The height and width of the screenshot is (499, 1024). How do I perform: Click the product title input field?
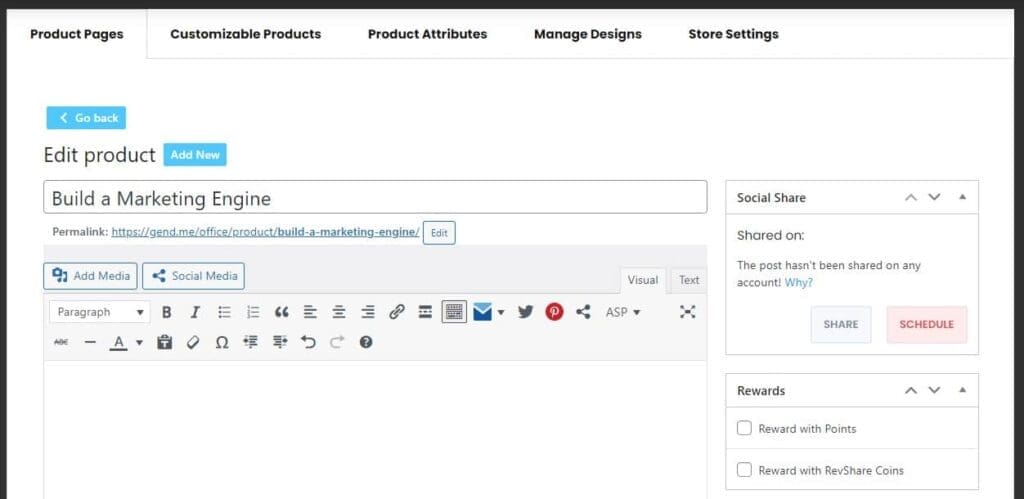(x=375, y=198)
